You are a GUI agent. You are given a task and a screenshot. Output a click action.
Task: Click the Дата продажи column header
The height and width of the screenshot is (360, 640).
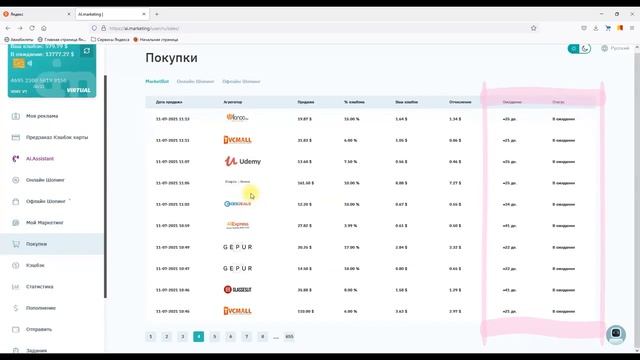[x=169, y=102]
